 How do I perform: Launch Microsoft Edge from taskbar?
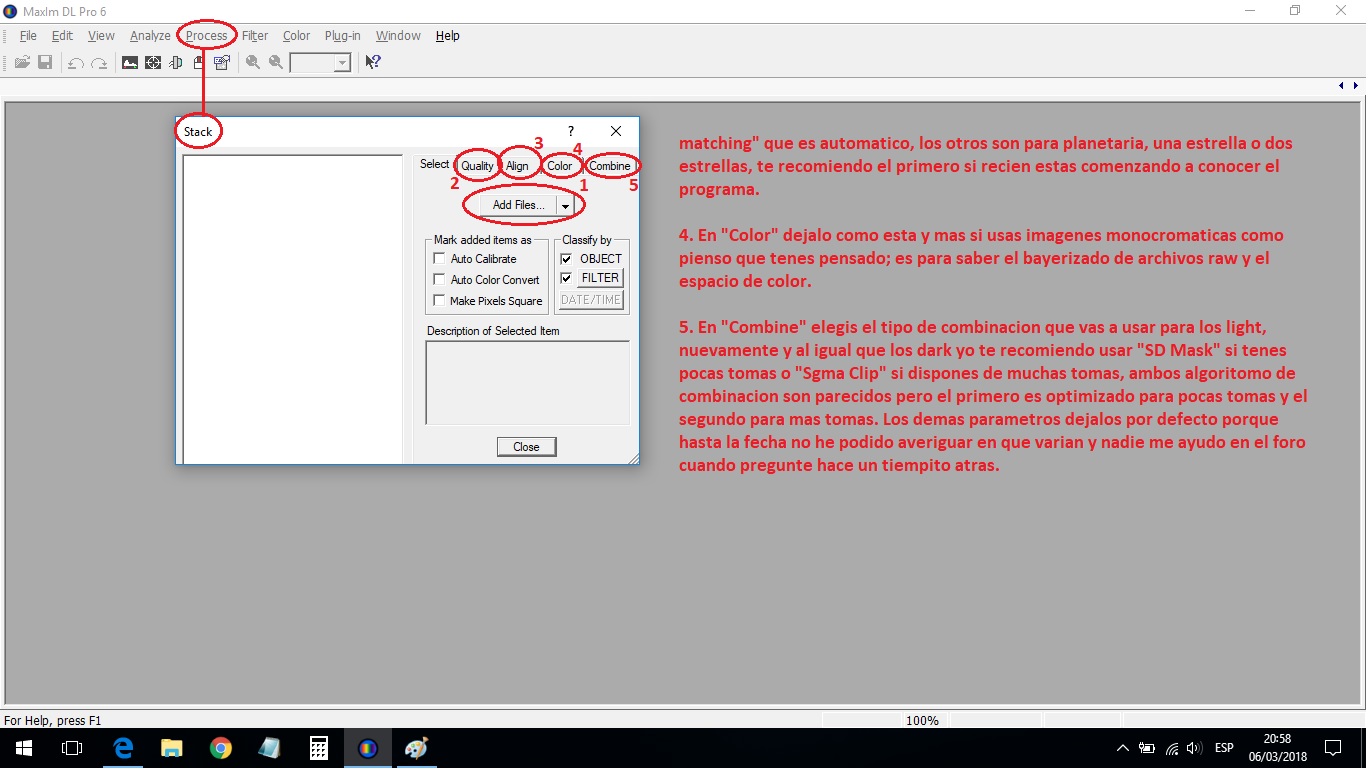tap(123, 748)
